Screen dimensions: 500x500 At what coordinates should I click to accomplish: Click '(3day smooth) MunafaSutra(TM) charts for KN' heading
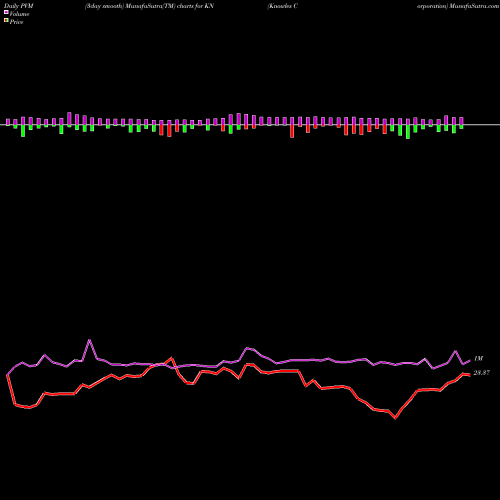pos(149,6)
